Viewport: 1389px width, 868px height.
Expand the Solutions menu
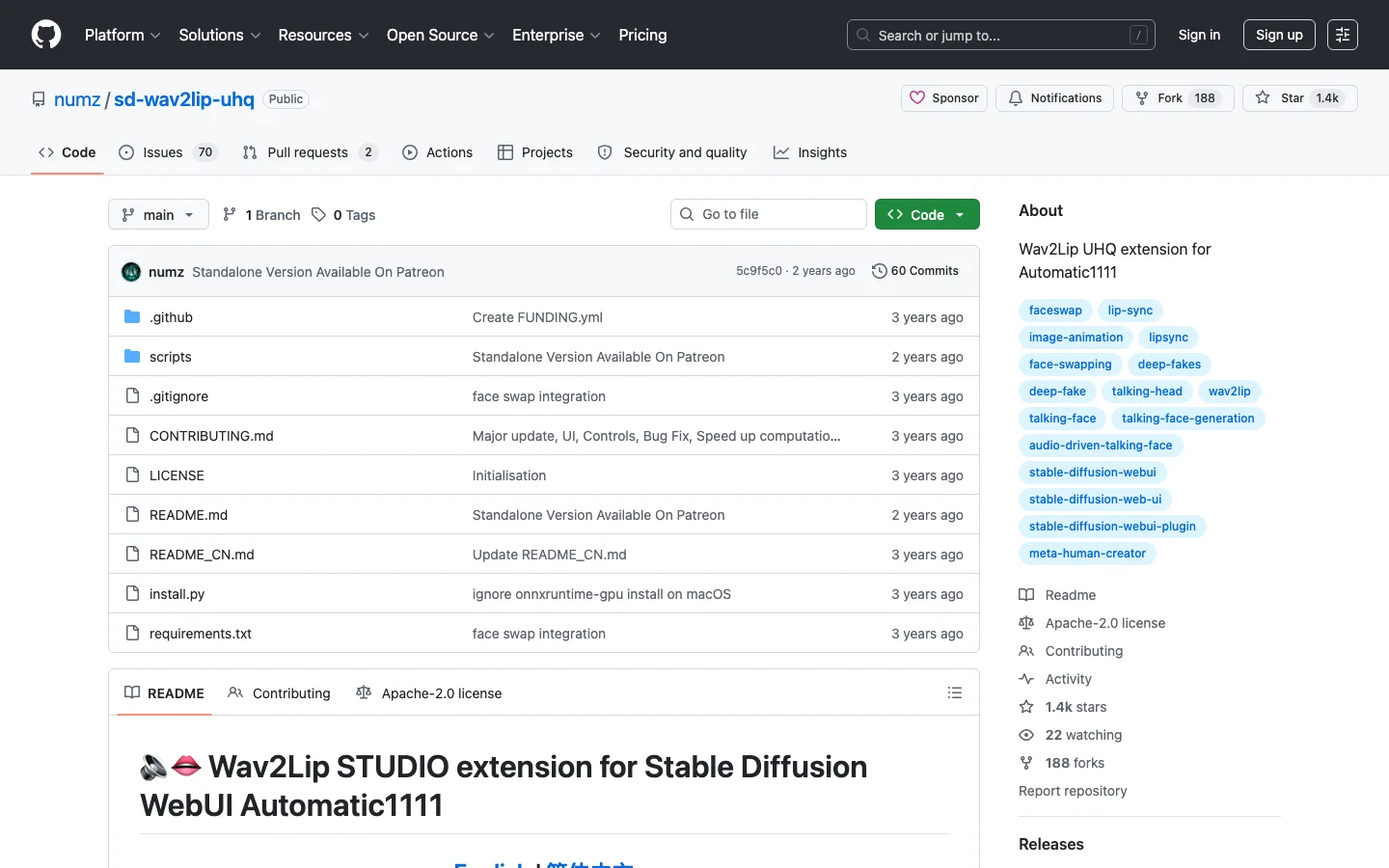(x=220, y=35)
